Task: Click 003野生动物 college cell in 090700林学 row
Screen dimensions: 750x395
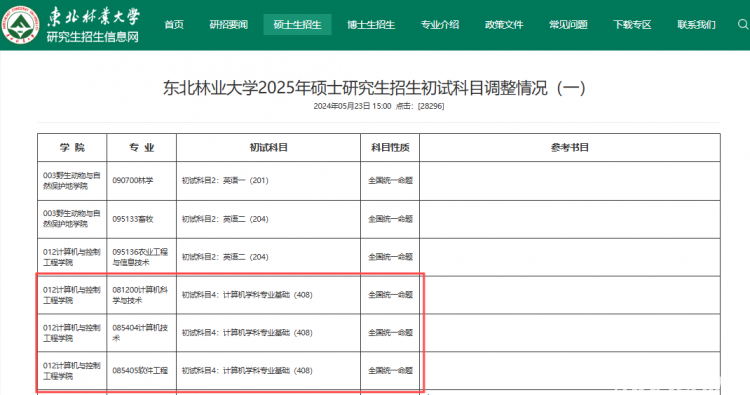Action: pyautogui.click(x=72, y=181)
